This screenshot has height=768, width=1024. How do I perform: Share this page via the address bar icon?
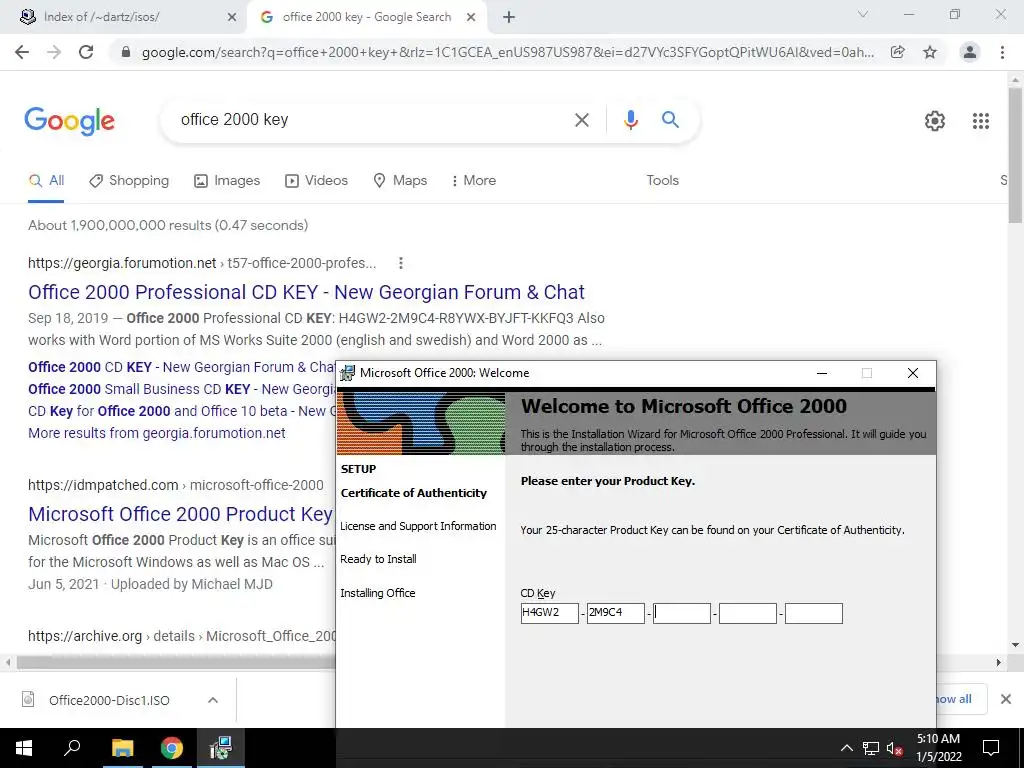898,52
